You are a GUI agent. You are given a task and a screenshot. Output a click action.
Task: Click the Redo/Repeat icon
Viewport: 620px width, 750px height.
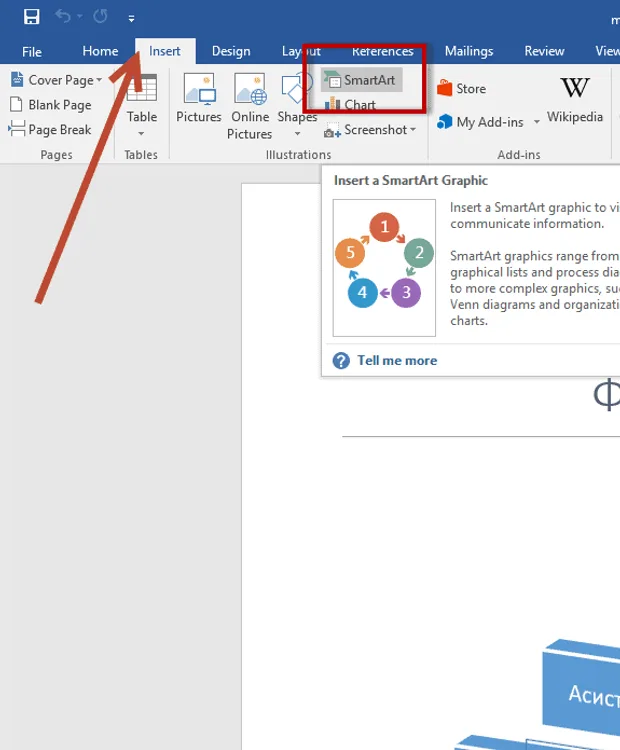click(x=100, y=17)
